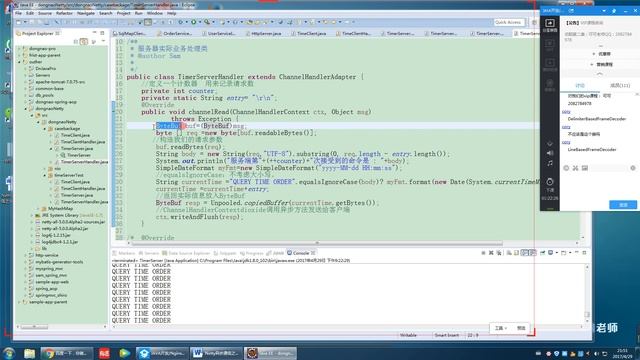Open the Markers view tab

pyautogui.click(x=124, y=253)
